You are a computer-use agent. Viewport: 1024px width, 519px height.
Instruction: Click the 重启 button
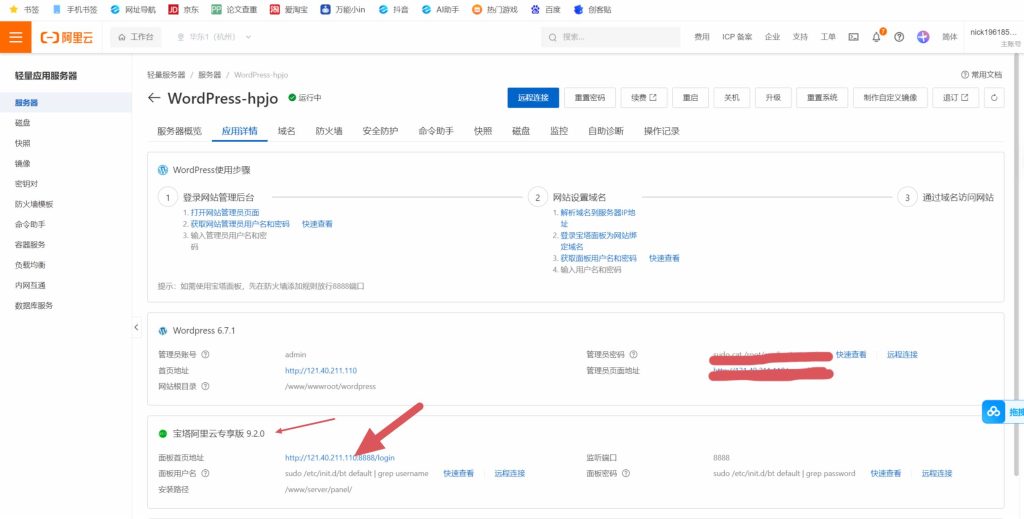pyautogui.click(x=690, y=98)
